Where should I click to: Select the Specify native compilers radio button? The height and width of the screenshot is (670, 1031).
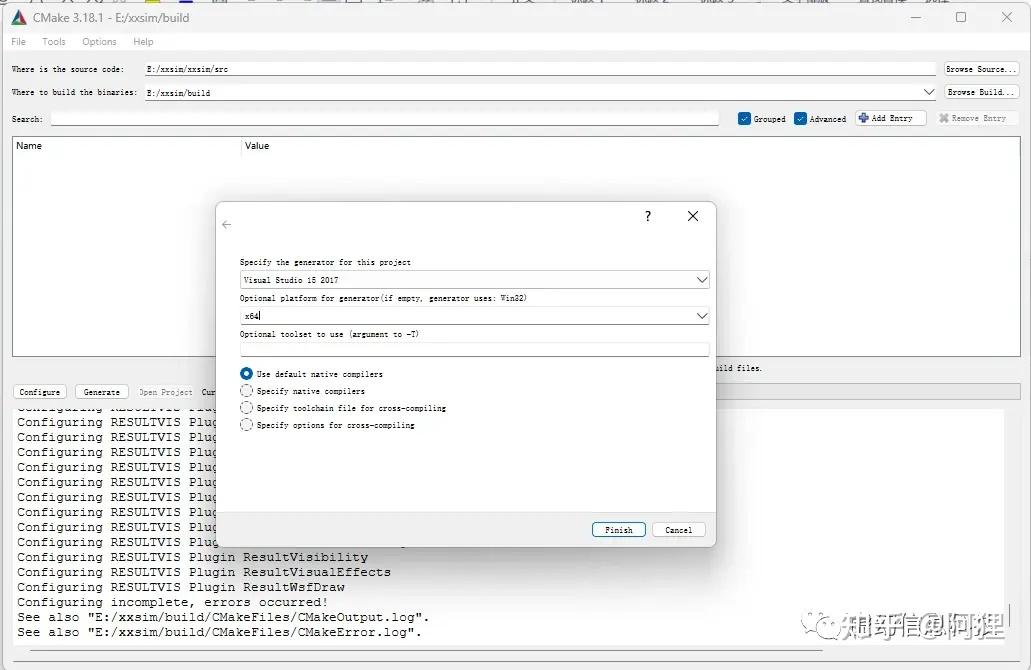(x=246, y=390)
